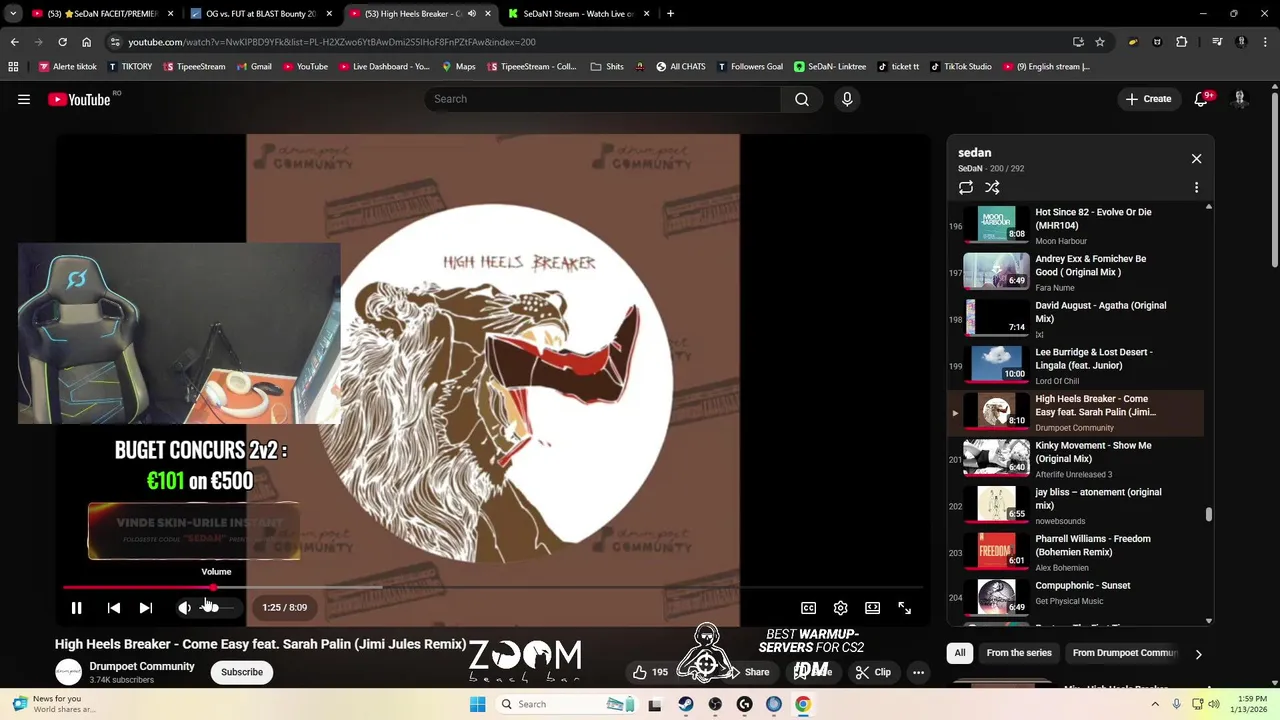The image size is (1280, 720).
Task: Like the video thumbs-up button
Action: tap(649, 672)
